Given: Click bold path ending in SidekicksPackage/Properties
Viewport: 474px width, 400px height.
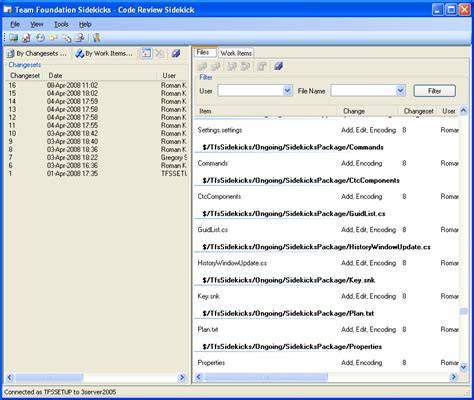Looking at the screenshot, I should pos(292,347).
